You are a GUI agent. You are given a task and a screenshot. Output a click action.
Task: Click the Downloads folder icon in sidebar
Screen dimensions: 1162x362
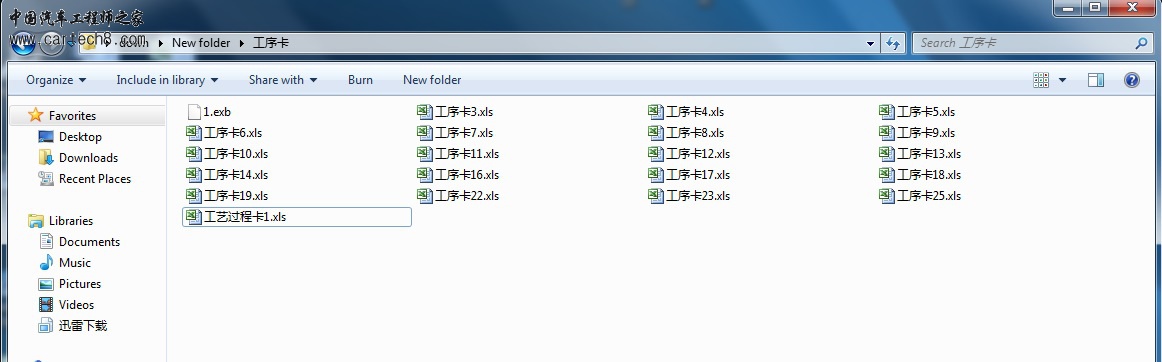point(46,157)
